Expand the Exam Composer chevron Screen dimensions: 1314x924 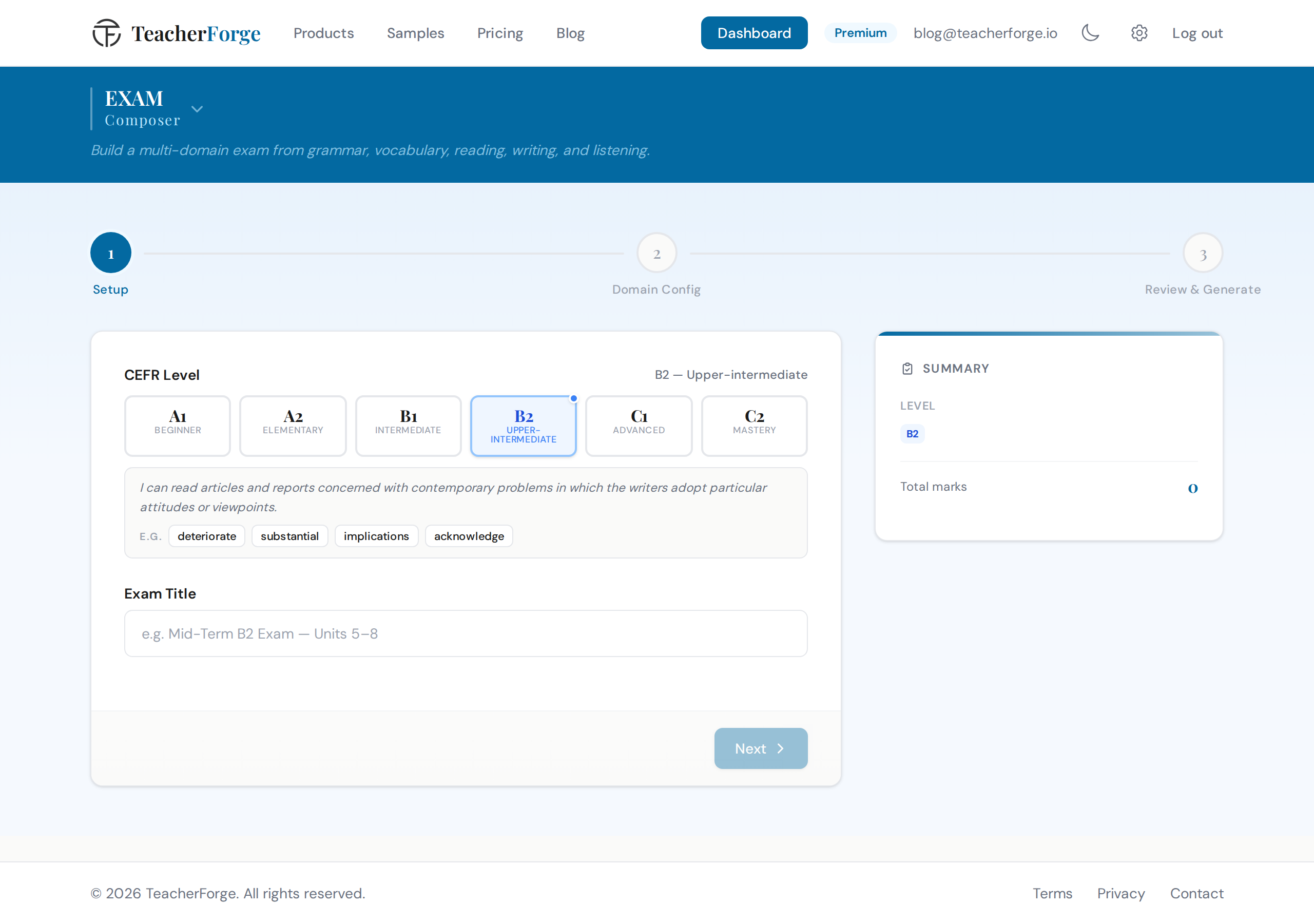(x=197, y=109)
